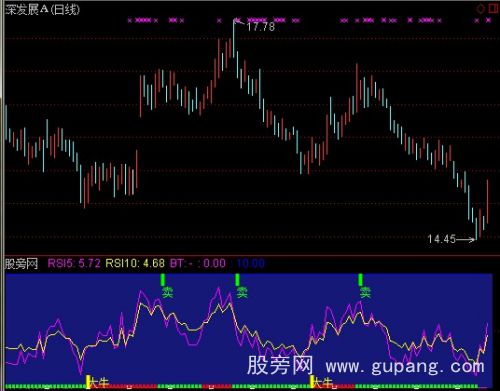
Task: Click the 17.78 high price label
Action: [x=261, y=27]
